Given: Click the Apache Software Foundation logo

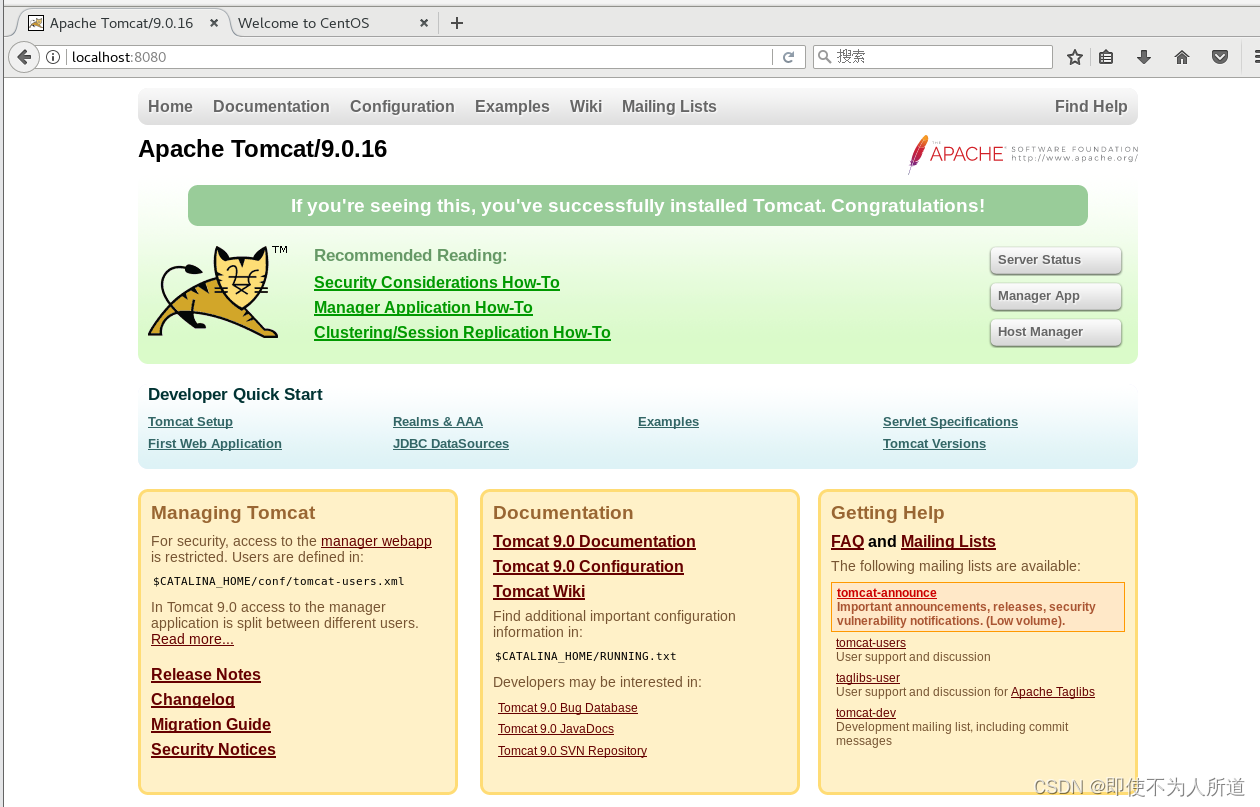Looking at the screenshot, I should (x=1023, y=154).
